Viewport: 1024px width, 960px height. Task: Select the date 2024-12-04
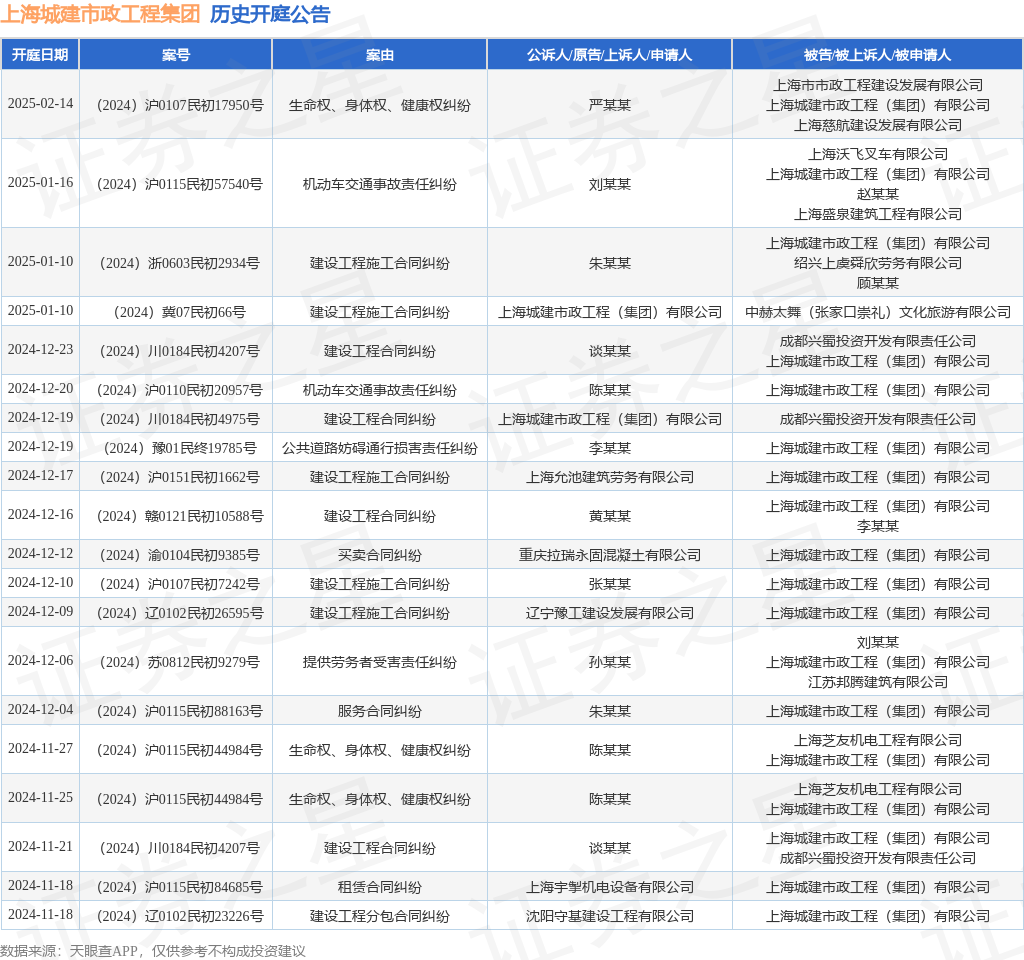pos(40,710)
